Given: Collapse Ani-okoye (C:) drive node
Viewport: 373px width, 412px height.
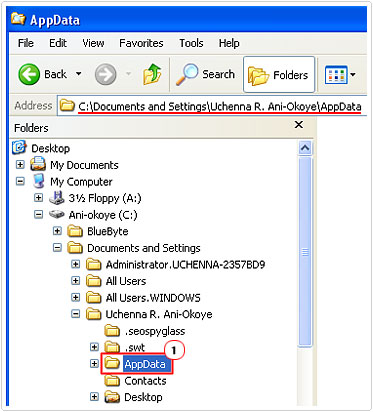Looking at the screenshot, I should tap(39, 215).
